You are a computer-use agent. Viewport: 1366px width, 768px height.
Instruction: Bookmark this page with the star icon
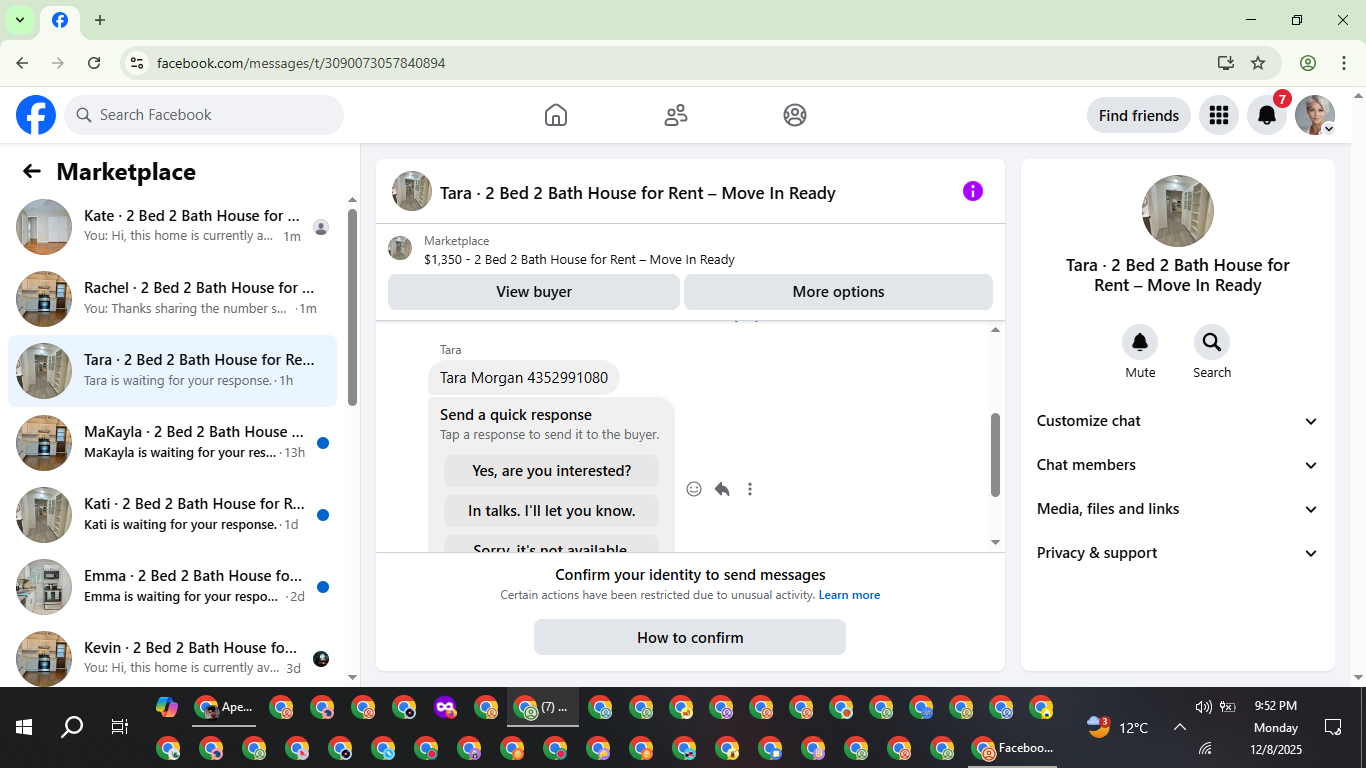1258,63
